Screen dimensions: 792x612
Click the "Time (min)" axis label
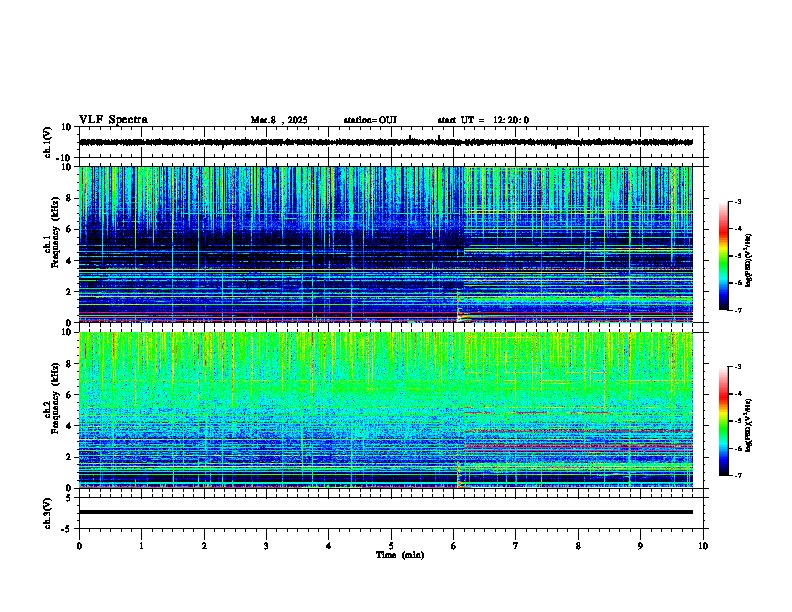(400, 555)
